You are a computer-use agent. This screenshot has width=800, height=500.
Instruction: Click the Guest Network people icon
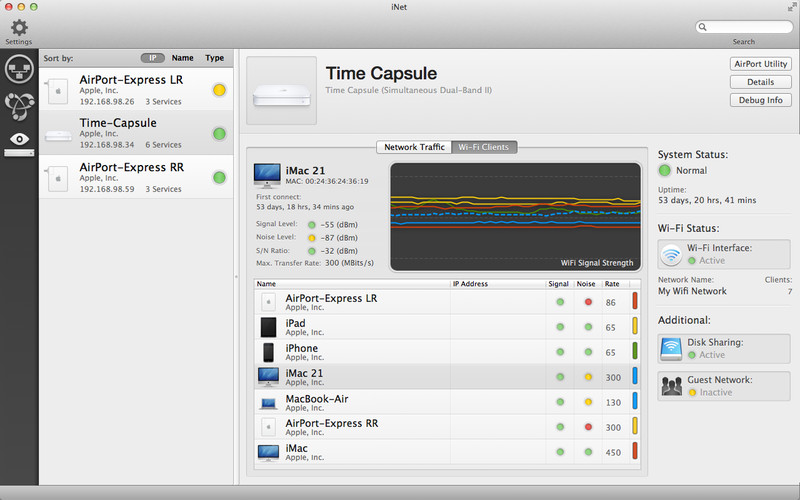(x=671, y=386)
